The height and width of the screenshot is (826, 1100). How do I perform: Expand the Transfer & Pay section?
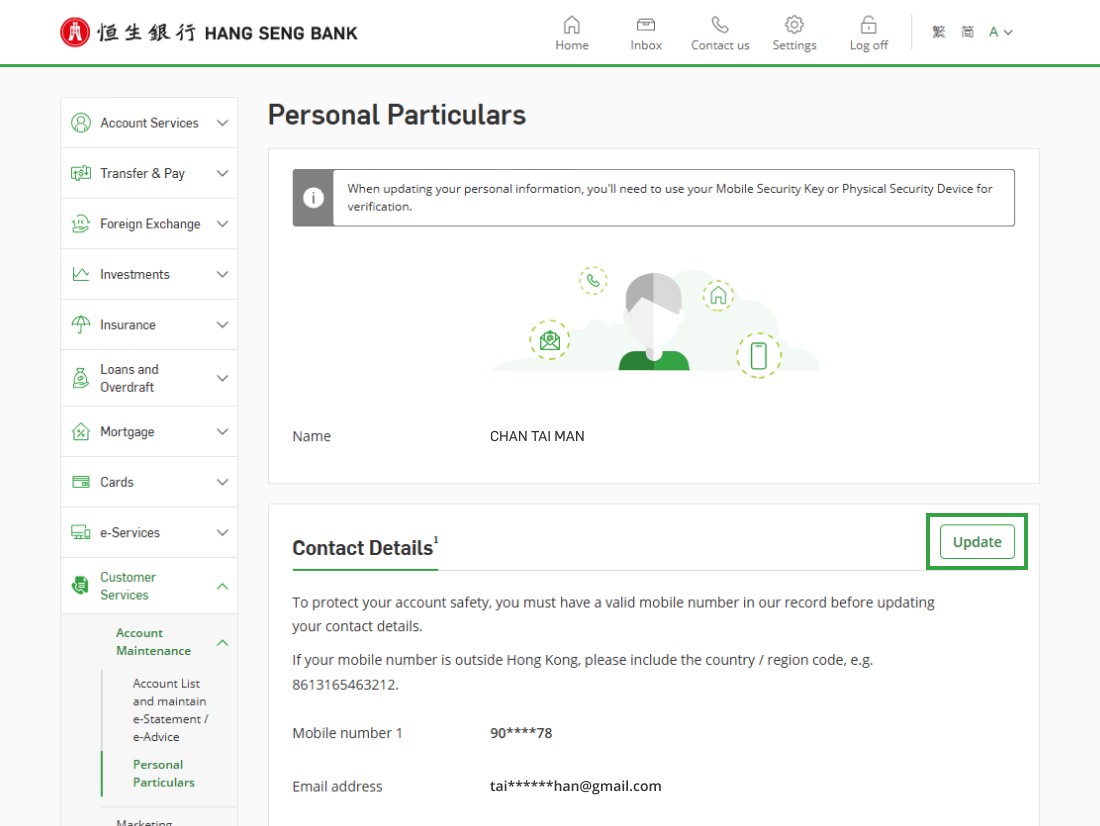222,174
